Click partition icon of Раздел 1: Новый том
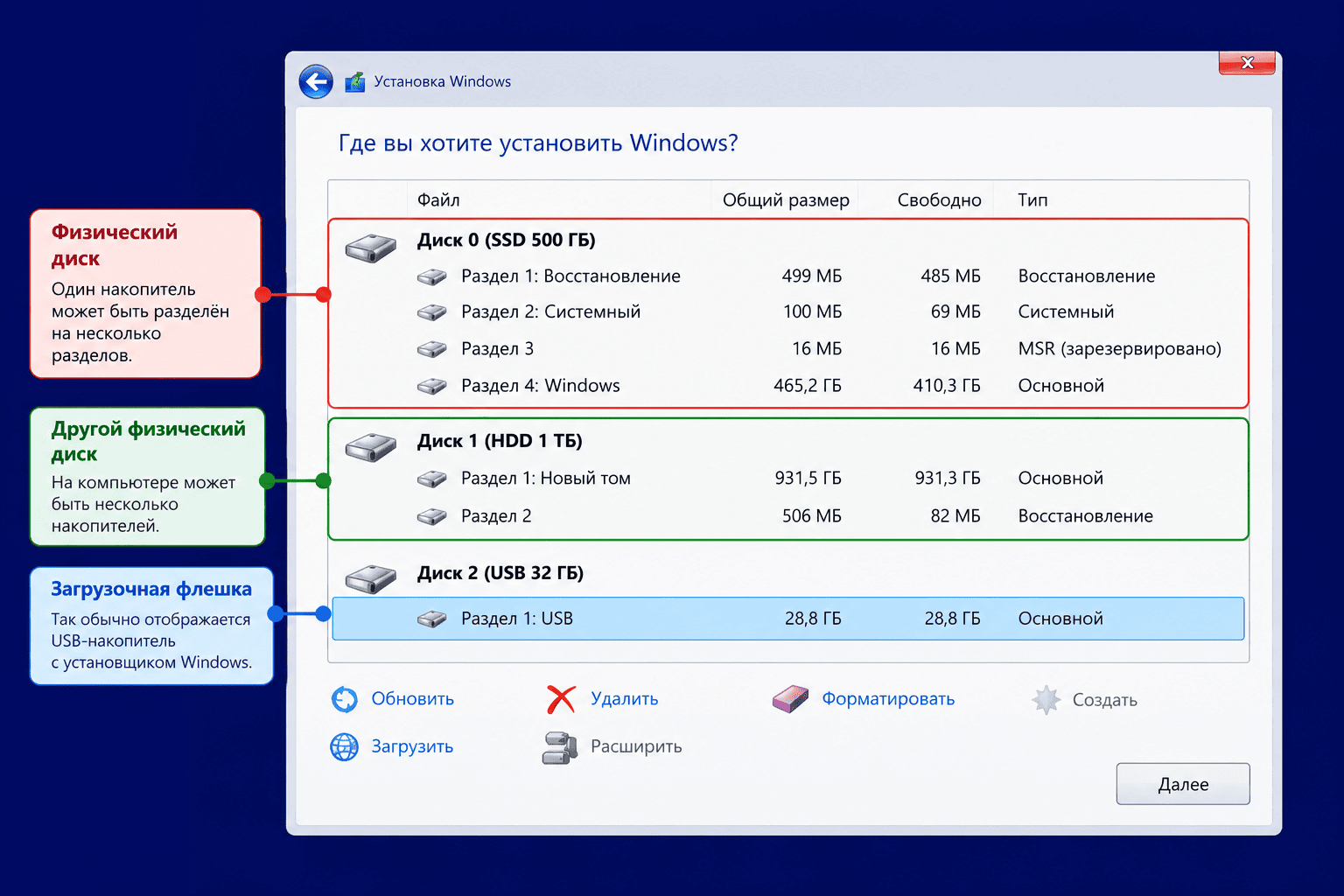Screen dimensions: 1344x896 pyautogui.click(x=432, y=479)
